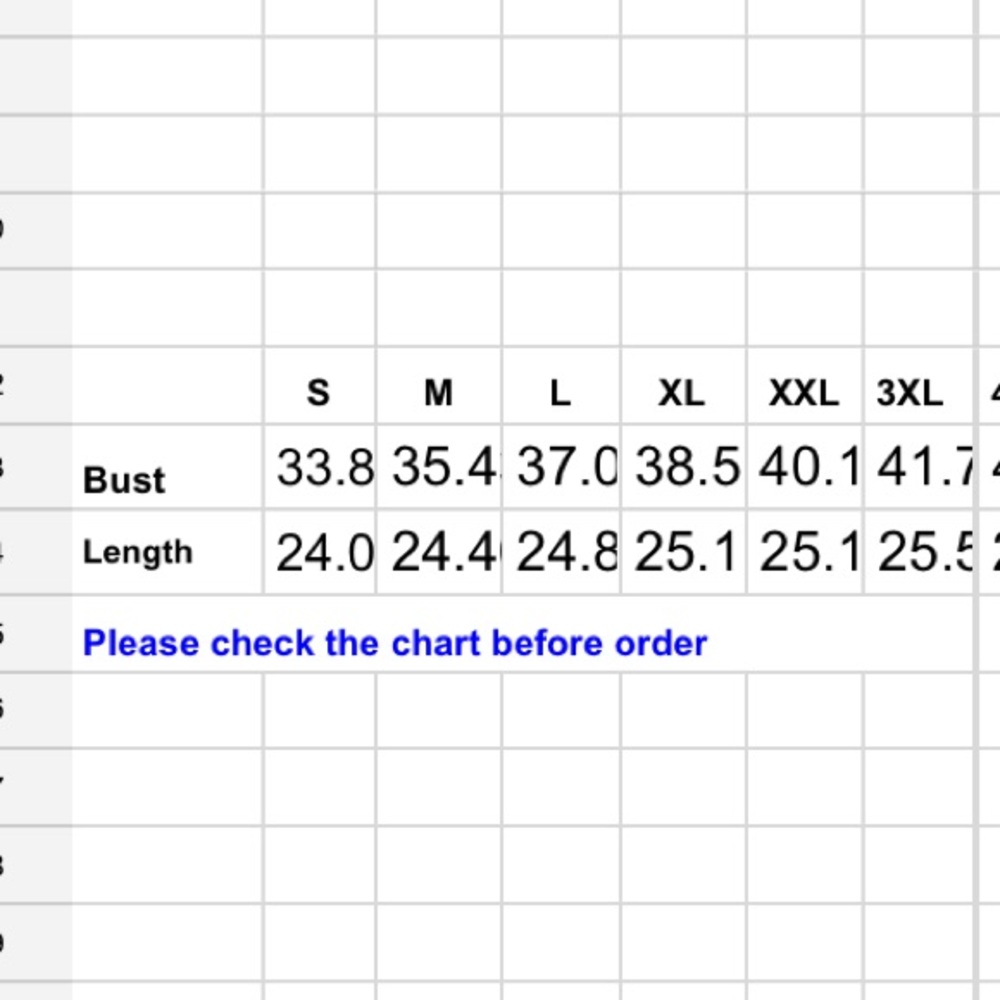The height and width of the screenshot is (1000, 1000).
Task: Select the XXL size header cell
Action: coord(805,386)
